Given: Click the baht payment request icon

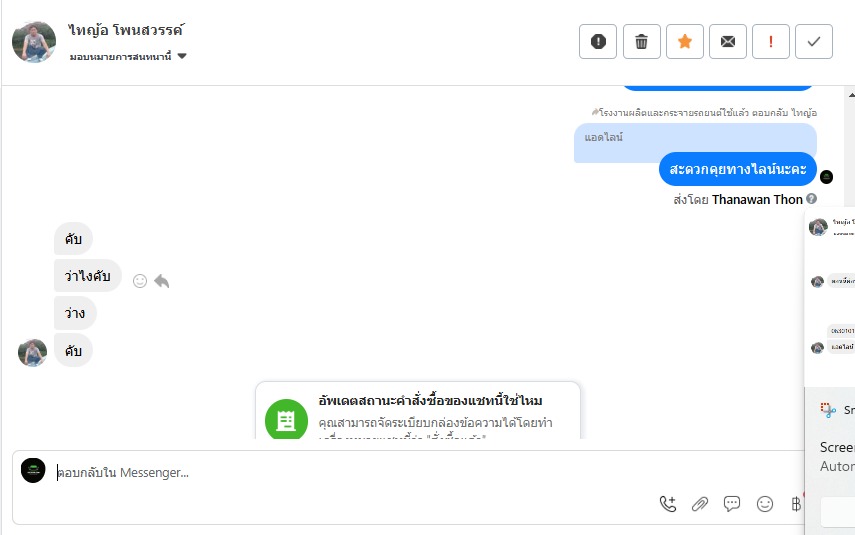Looking at the screenshot, I should (x=796, y=504).
